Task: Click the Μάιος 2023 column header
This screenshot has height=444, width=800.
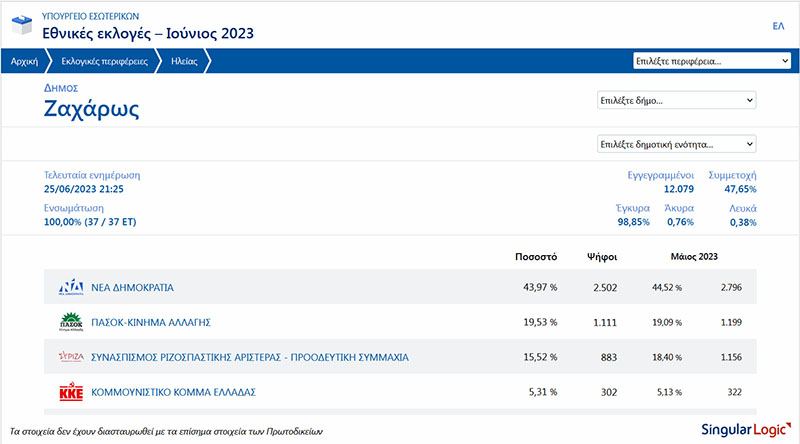Action: [x=694, y=256]
